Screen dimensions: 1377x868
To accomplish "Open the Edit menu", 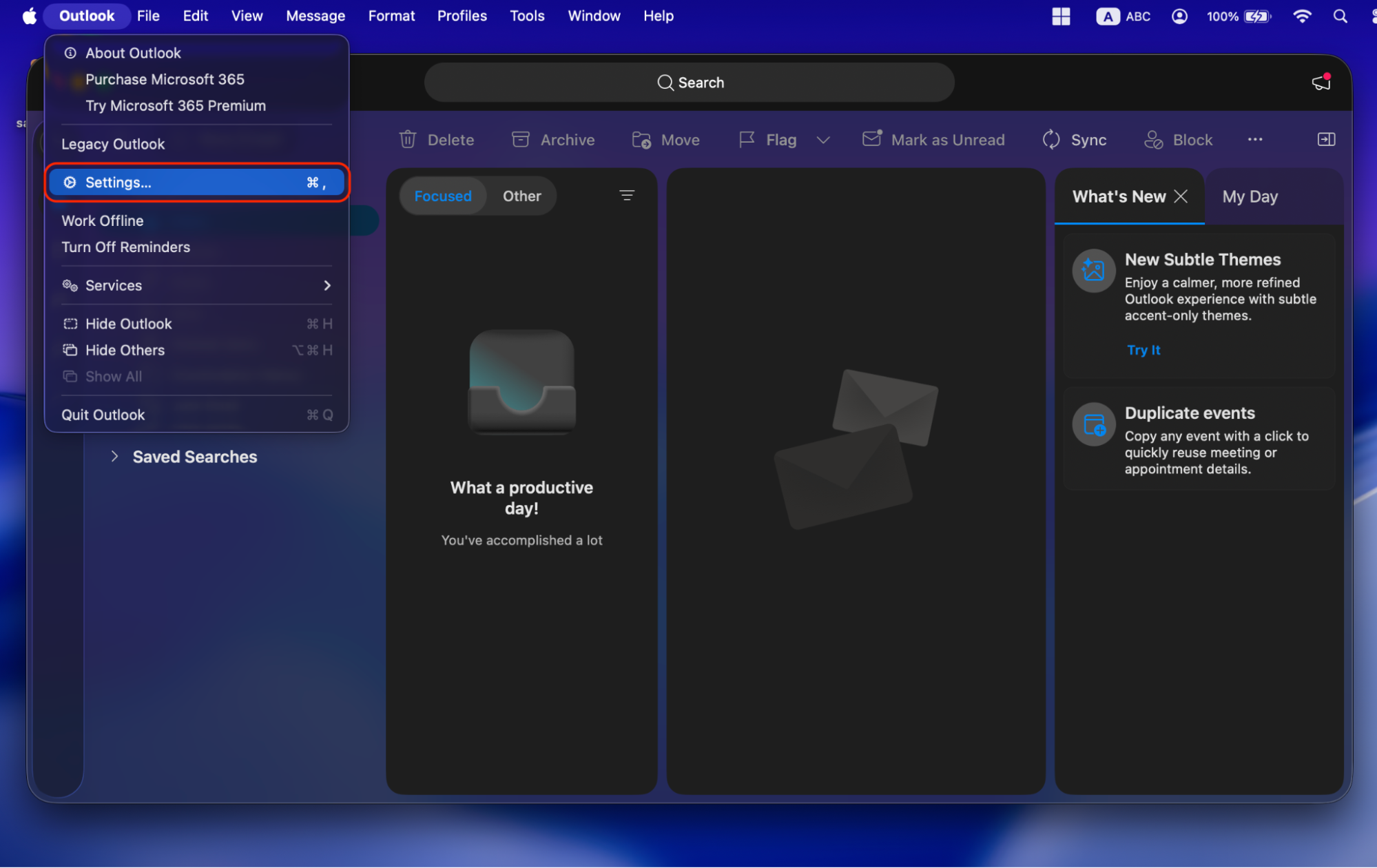I will [x=196, y=16].
